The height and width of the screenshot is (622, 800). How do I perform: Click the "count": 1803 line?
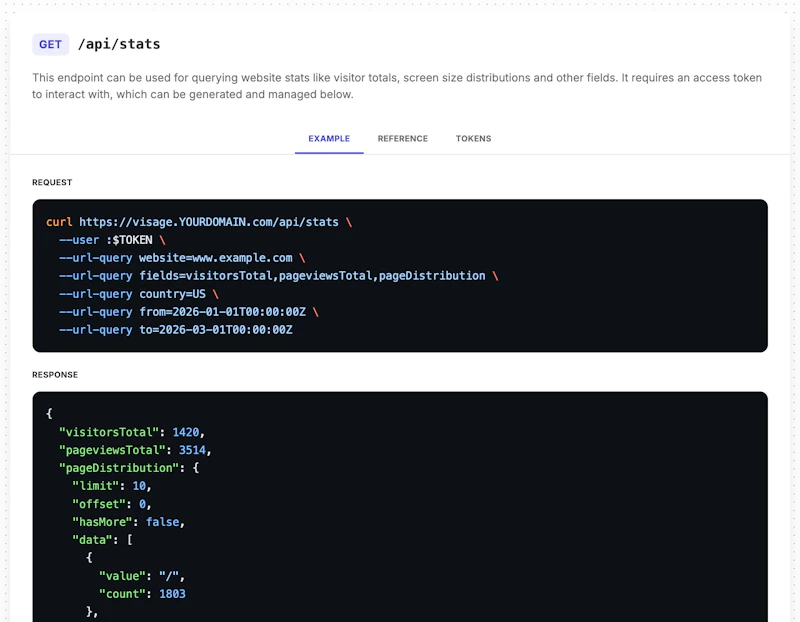pos(142,594)
